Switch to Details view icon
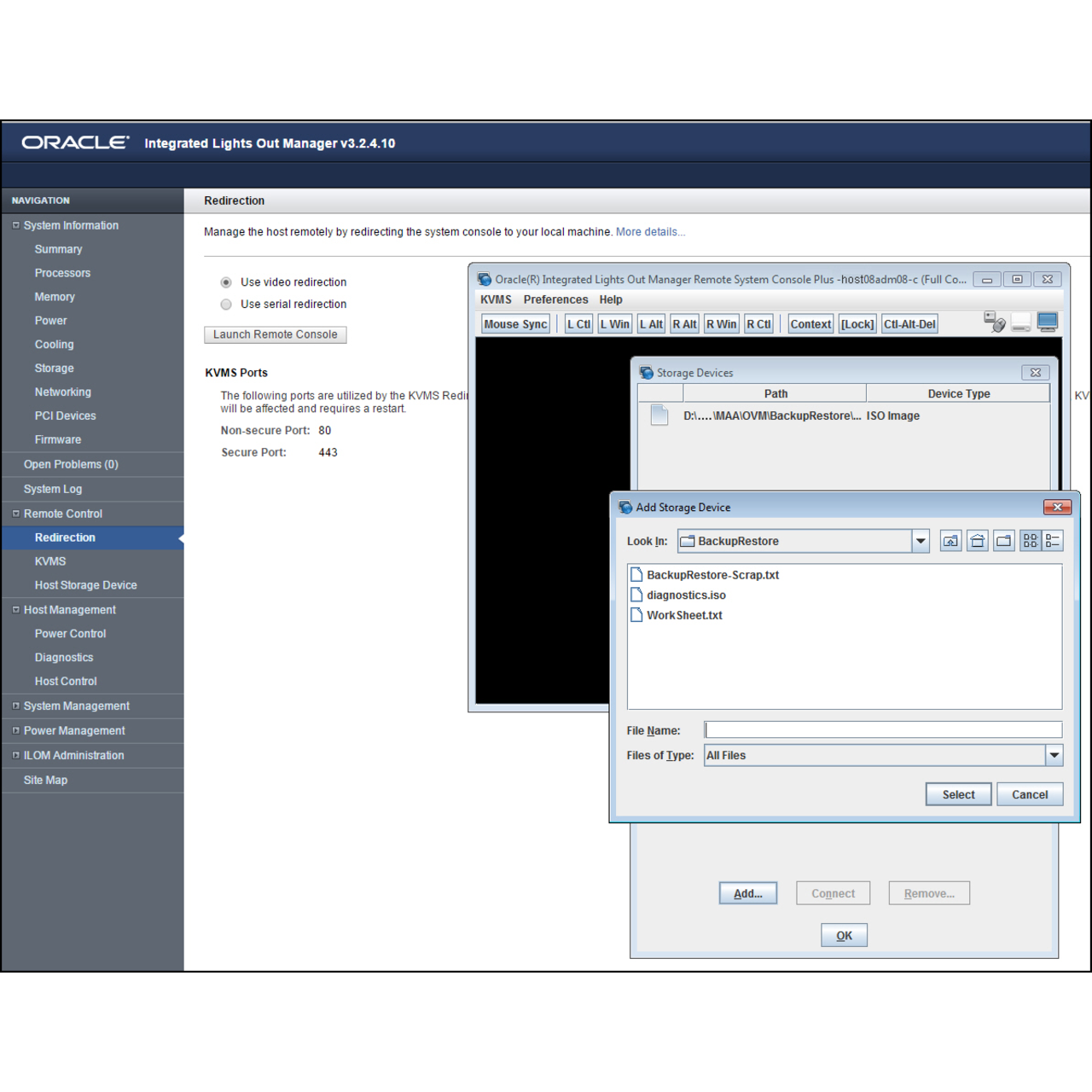 pyautogui.click(x=1053, y=541)
